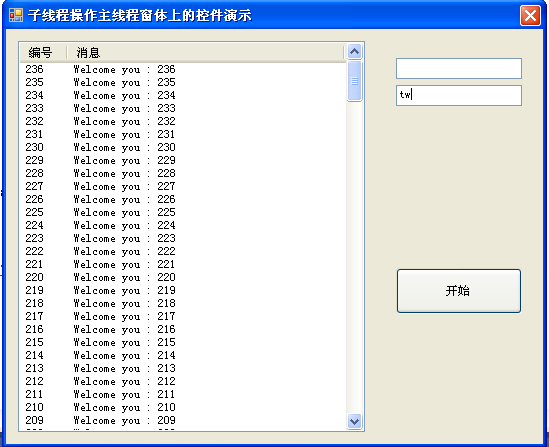Select row 'Welcome you : 212'
This screenshot has height=447, width=549.
pyautogui.click(x=183, y=381)
